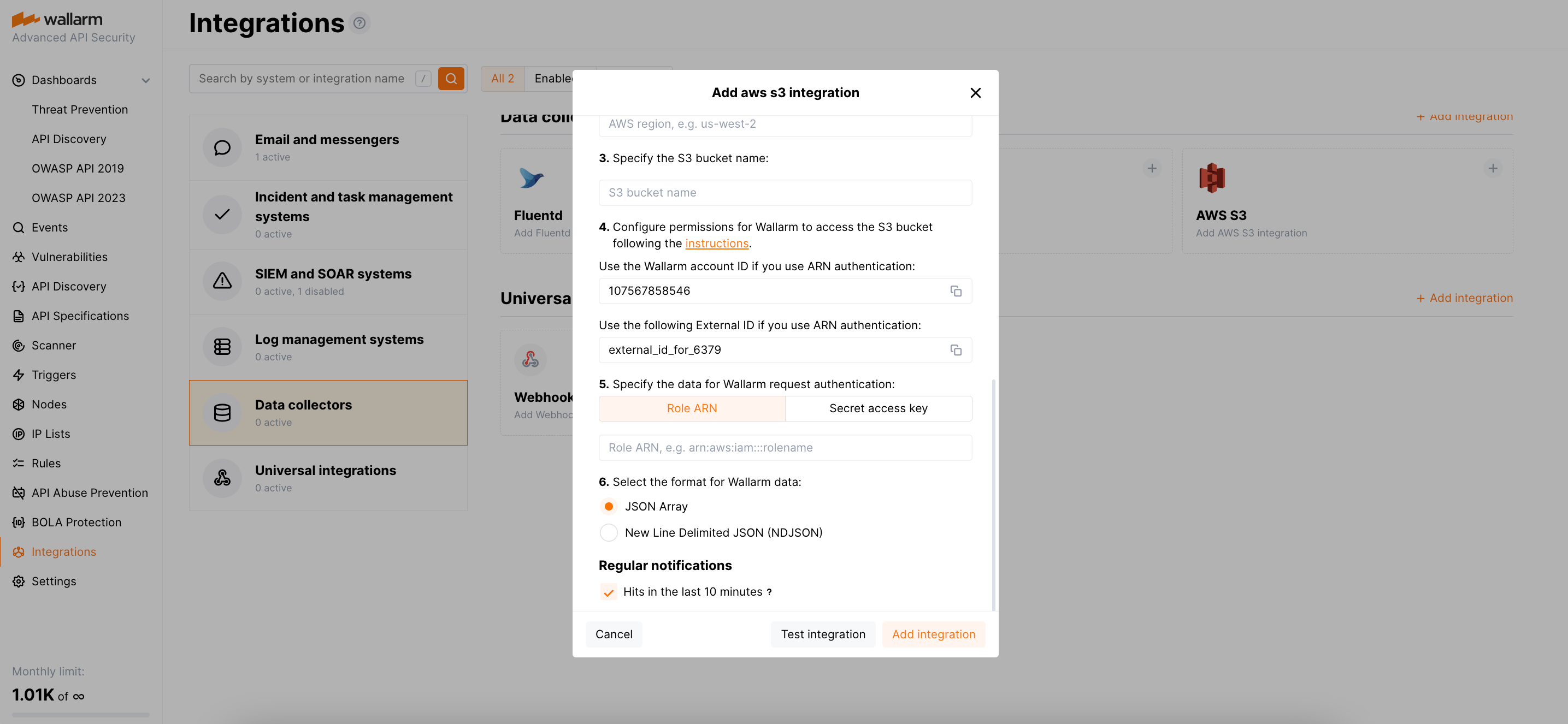Viewport: 1568px width, 724px height.
Task: Open the Settings menu item
Action: [x=54, y=581]
